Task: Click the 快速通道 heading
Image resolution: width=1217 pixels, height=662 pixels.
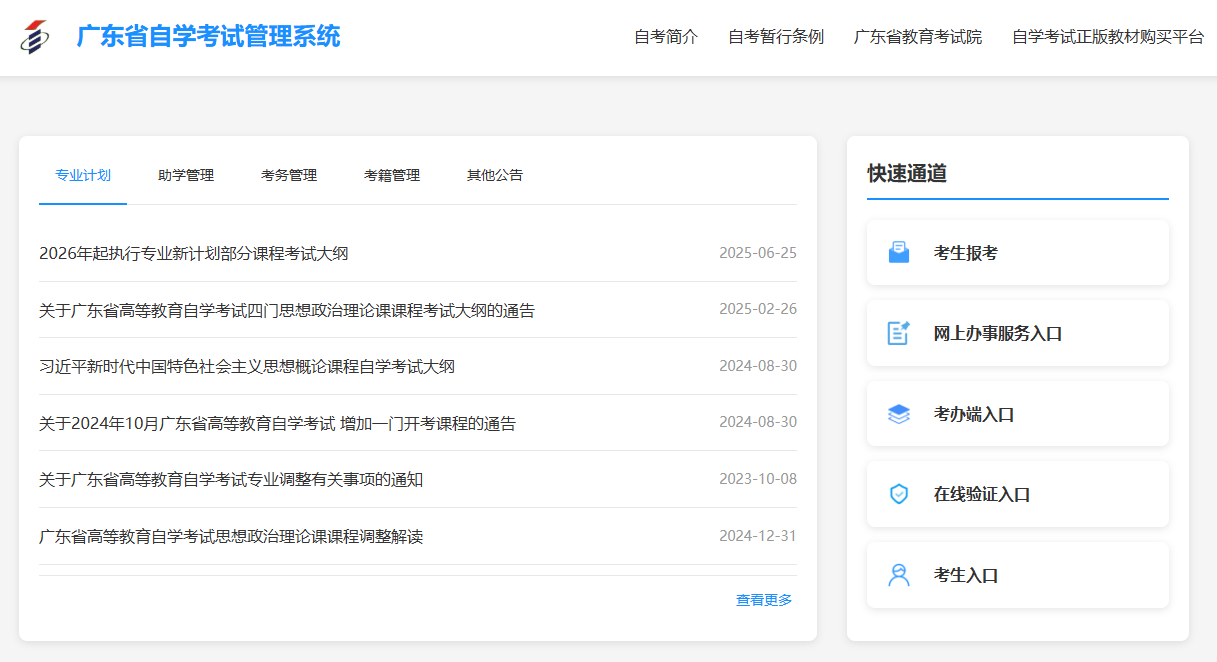Action: pyautogui.click(x=907, y=174)
